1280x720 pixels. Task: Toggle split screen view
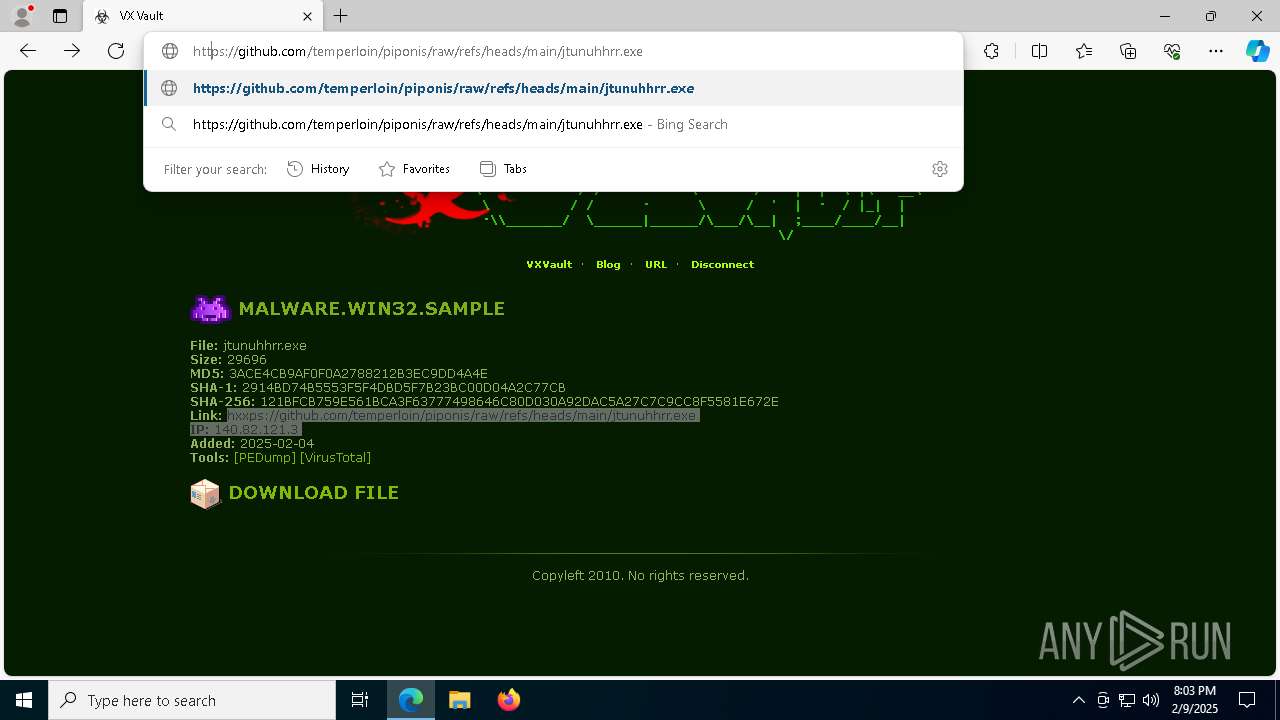point(1039,51)
